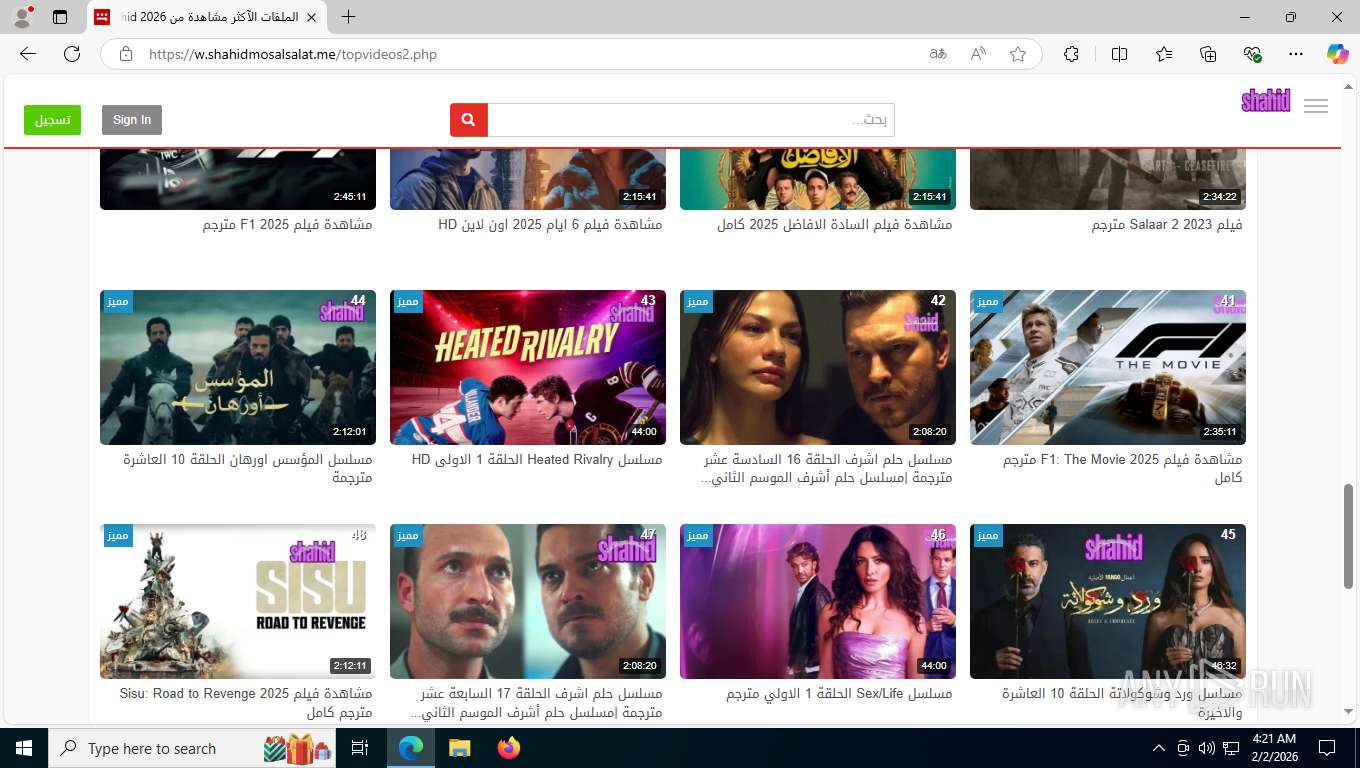Open title link مسلسل حلم اشرف الحلقة 17
This screenshot has height=768, width=1360.
pos(537,702)
